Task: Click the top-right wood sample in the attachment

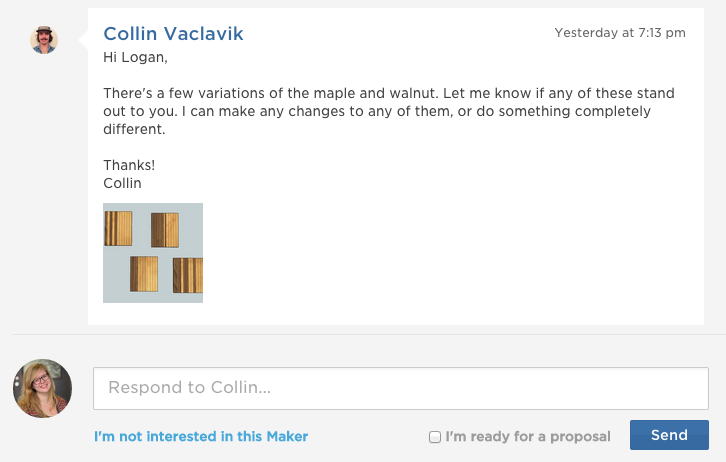Action: [x=165, y=230]
